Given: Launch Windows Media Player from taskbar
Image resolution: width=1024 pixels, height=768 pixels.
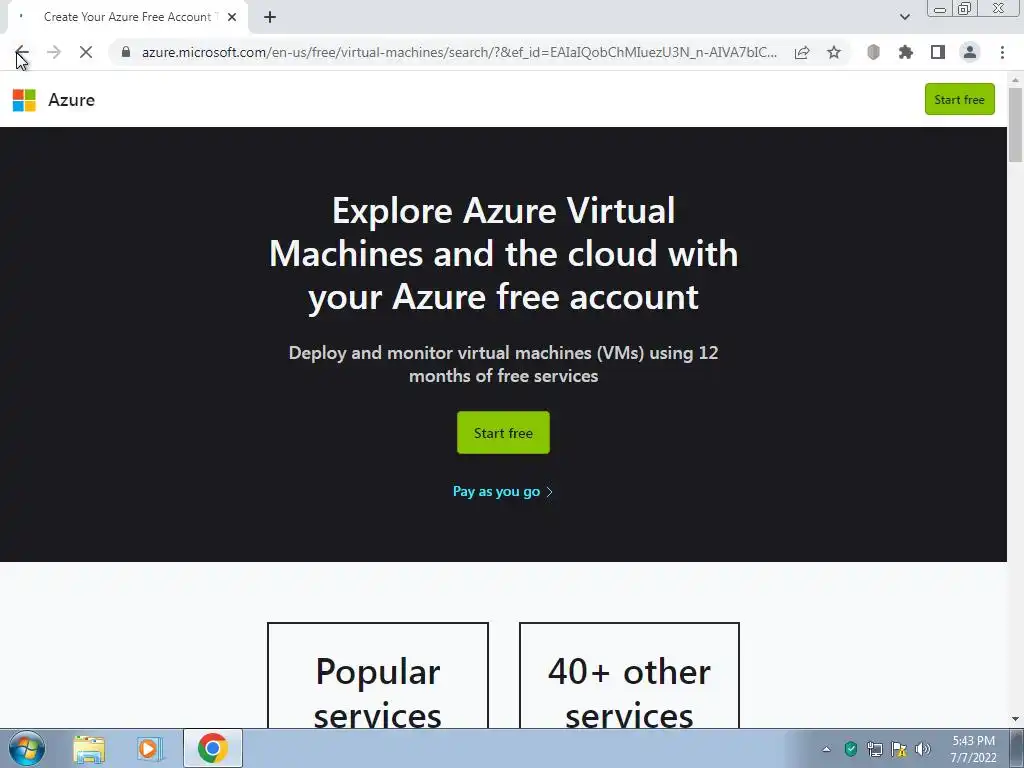Looking at the screenshot, I should pyautogui.click(x=149, y=749).
